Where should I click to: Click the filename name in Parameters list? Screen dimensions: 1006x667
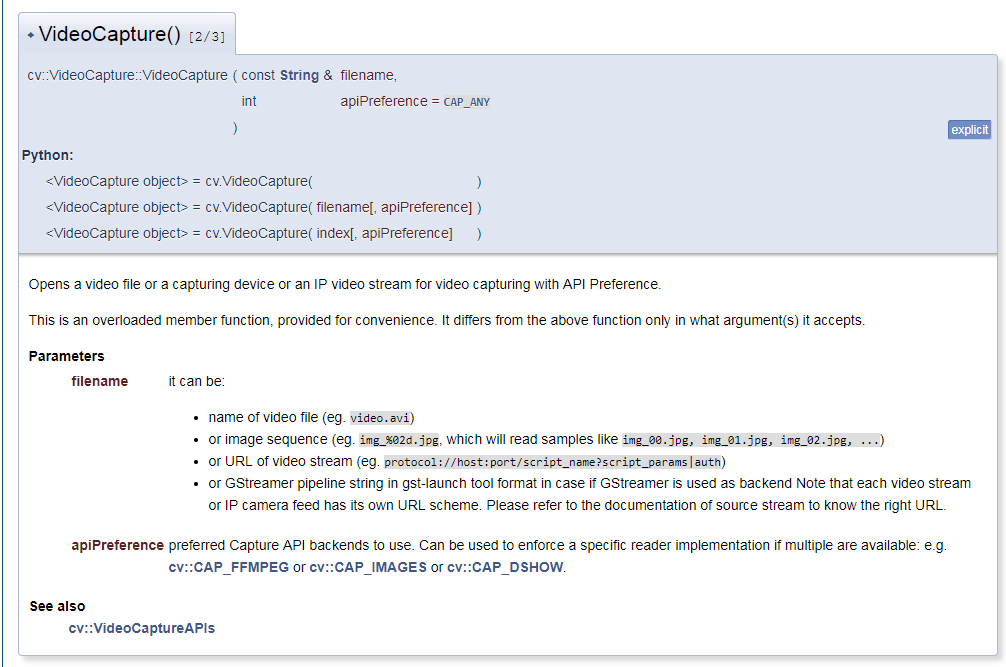pos(99,382)
